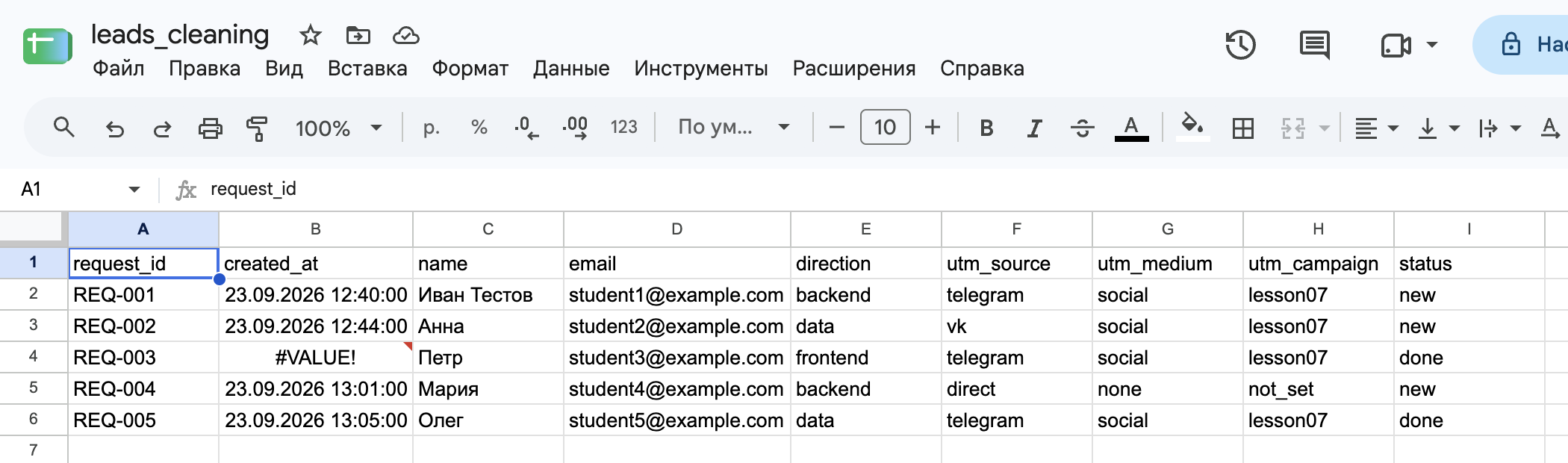Toggle italic formatting
The image size is (1568, 463).
pyautogui.click(x=1034, y=128)
